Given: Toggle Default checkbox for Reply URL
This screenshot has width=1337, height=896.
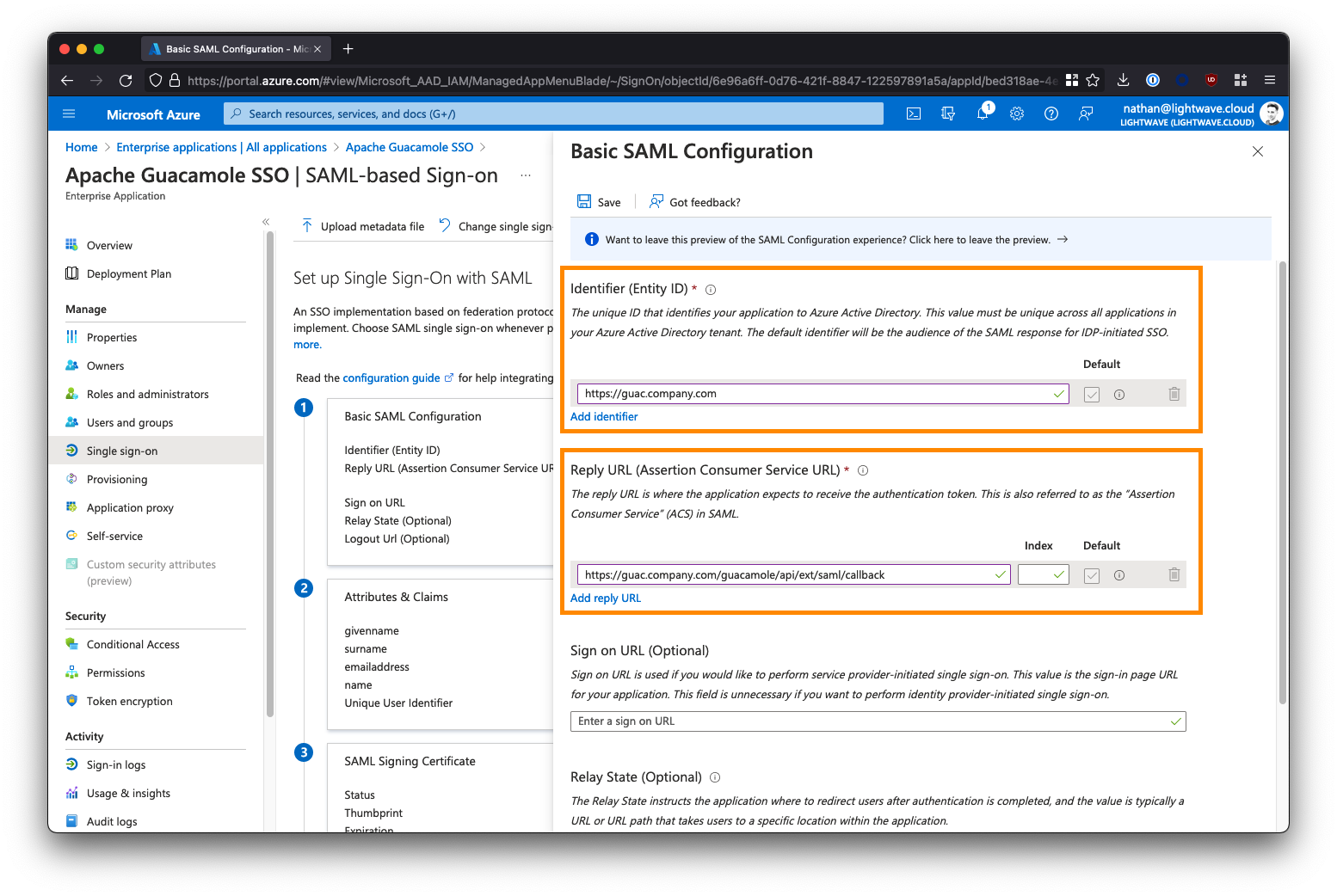Looking at the screenshot, I should click(1092, 576).
